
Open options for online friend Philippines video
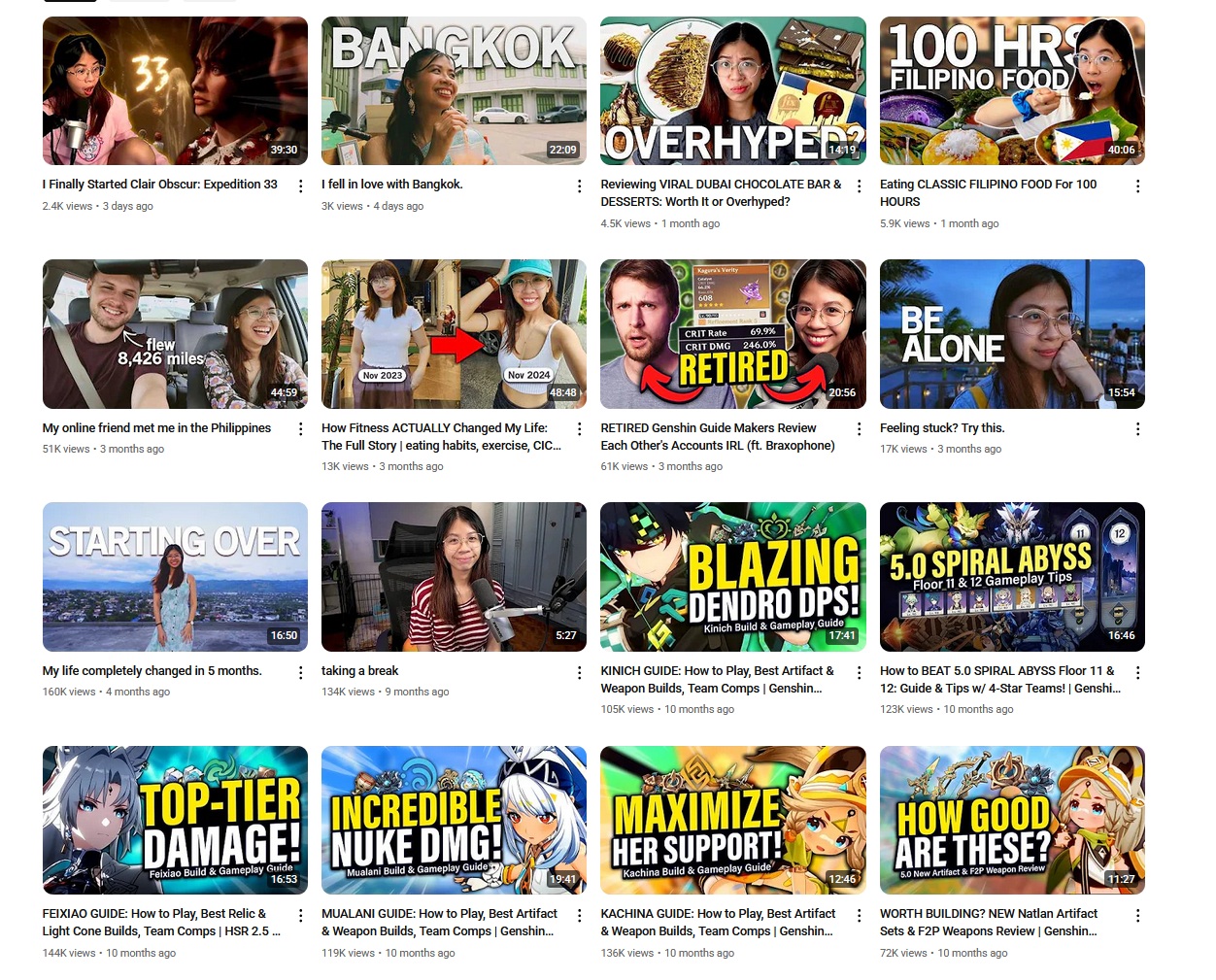pyautogui.click(x=300, y=428)
